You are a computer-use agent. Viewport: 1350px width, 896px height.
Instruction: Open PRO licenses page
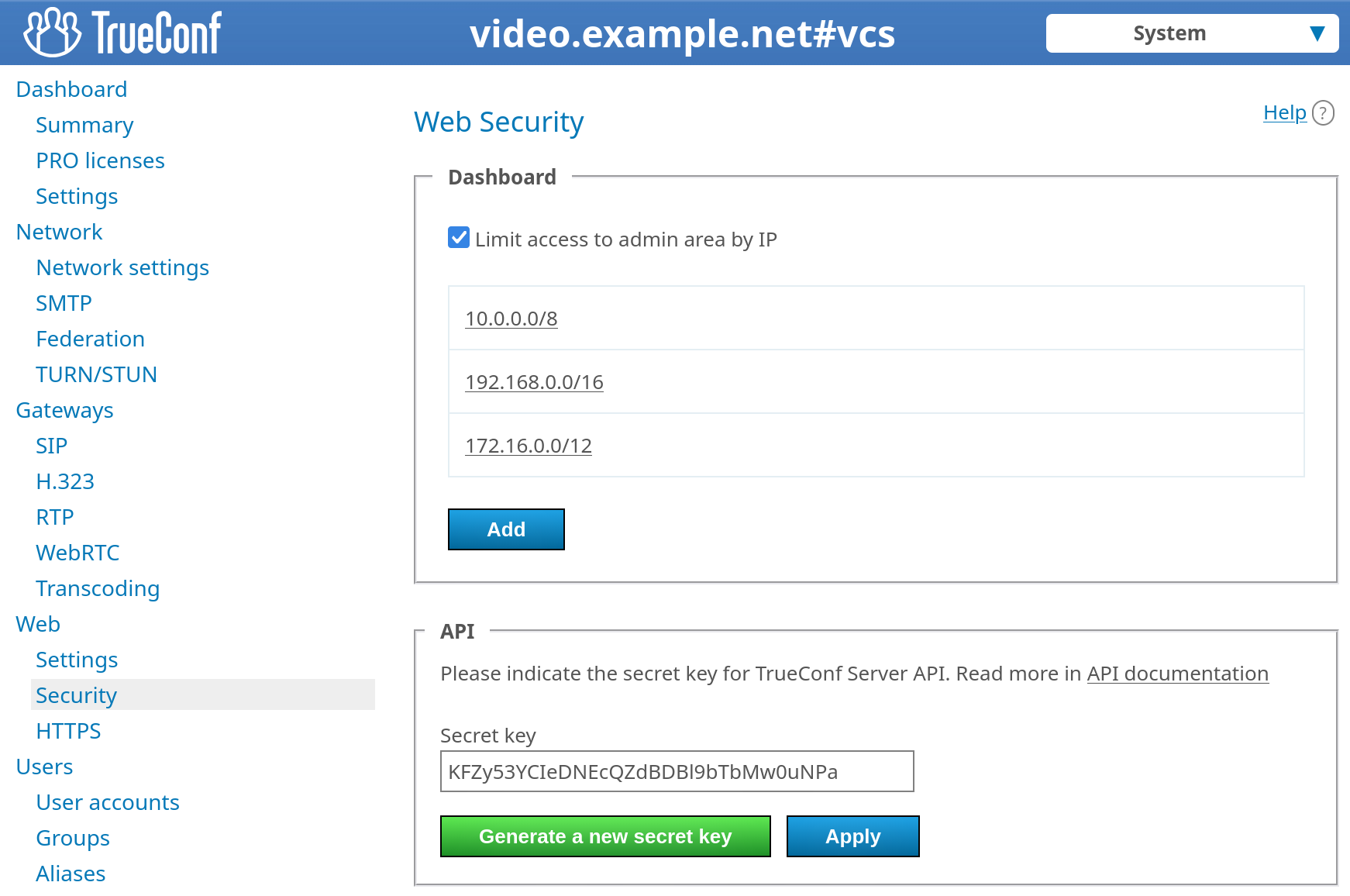(100, 160)
